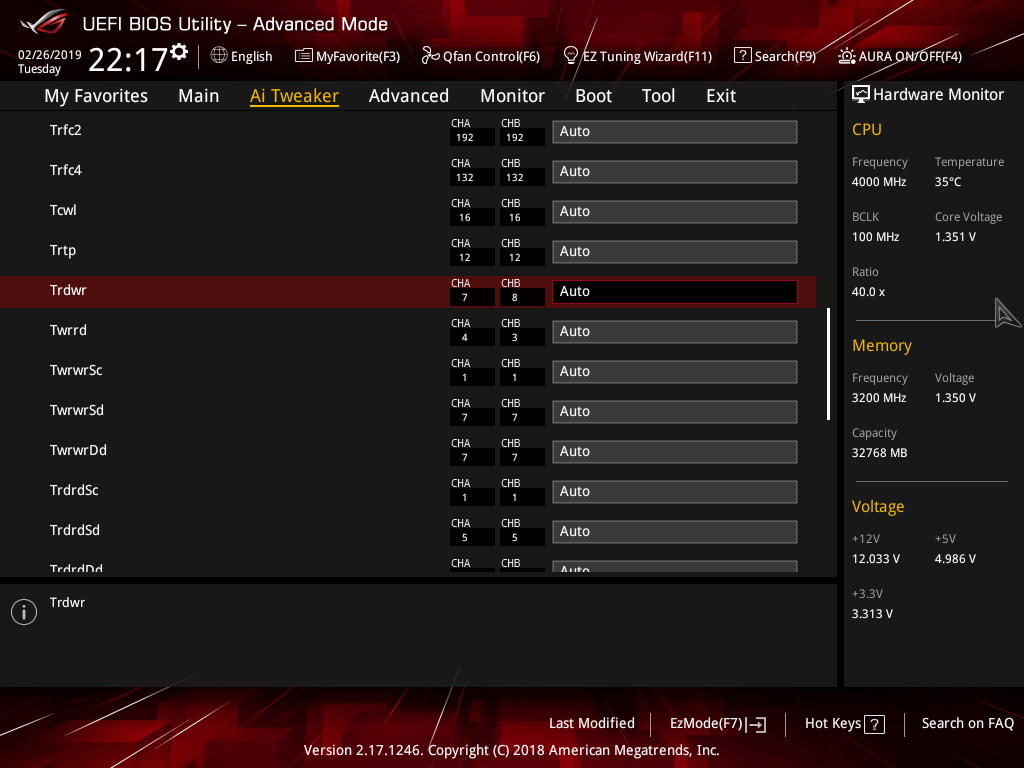Click the 22:17 clock display
Viewport: 1024px width, 768px height.
[128, 59]
